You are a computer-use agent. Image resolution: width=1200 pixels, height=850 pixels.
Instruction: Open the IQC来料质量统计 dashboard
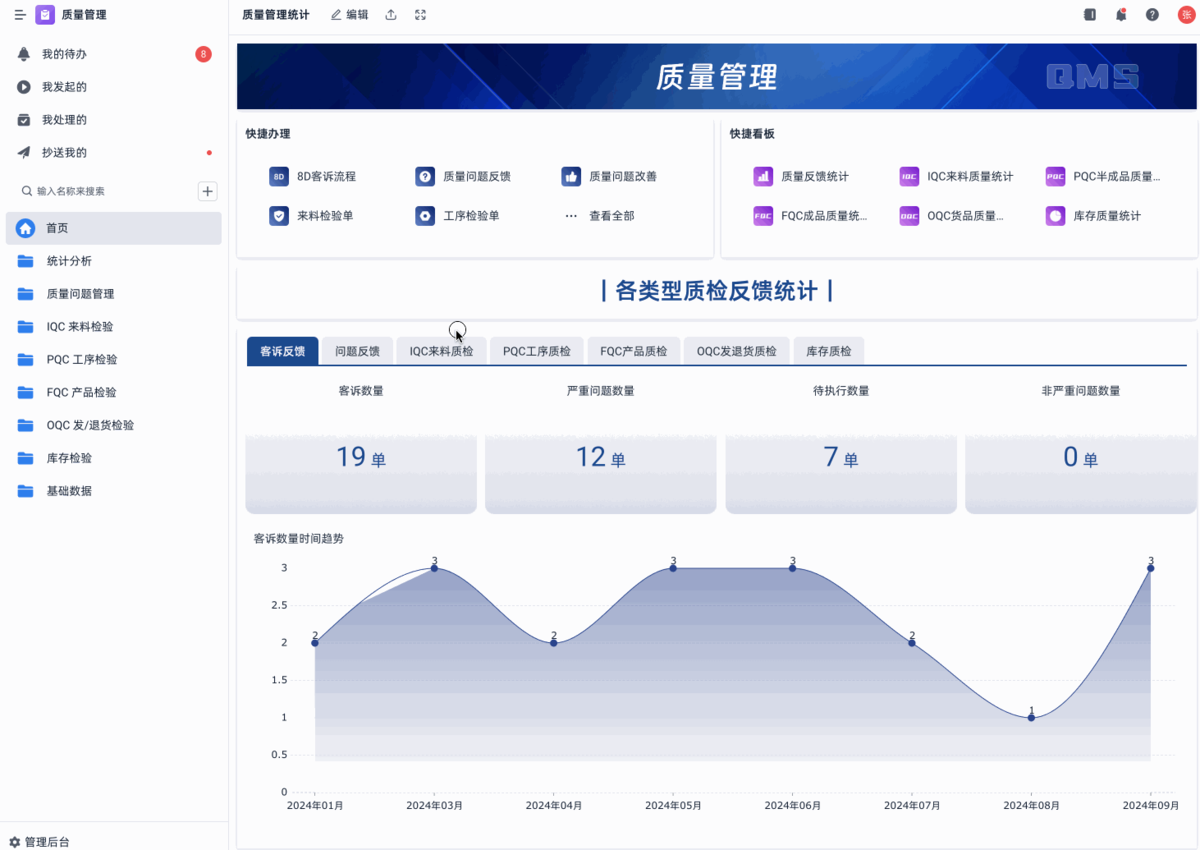tap(956, 176)
